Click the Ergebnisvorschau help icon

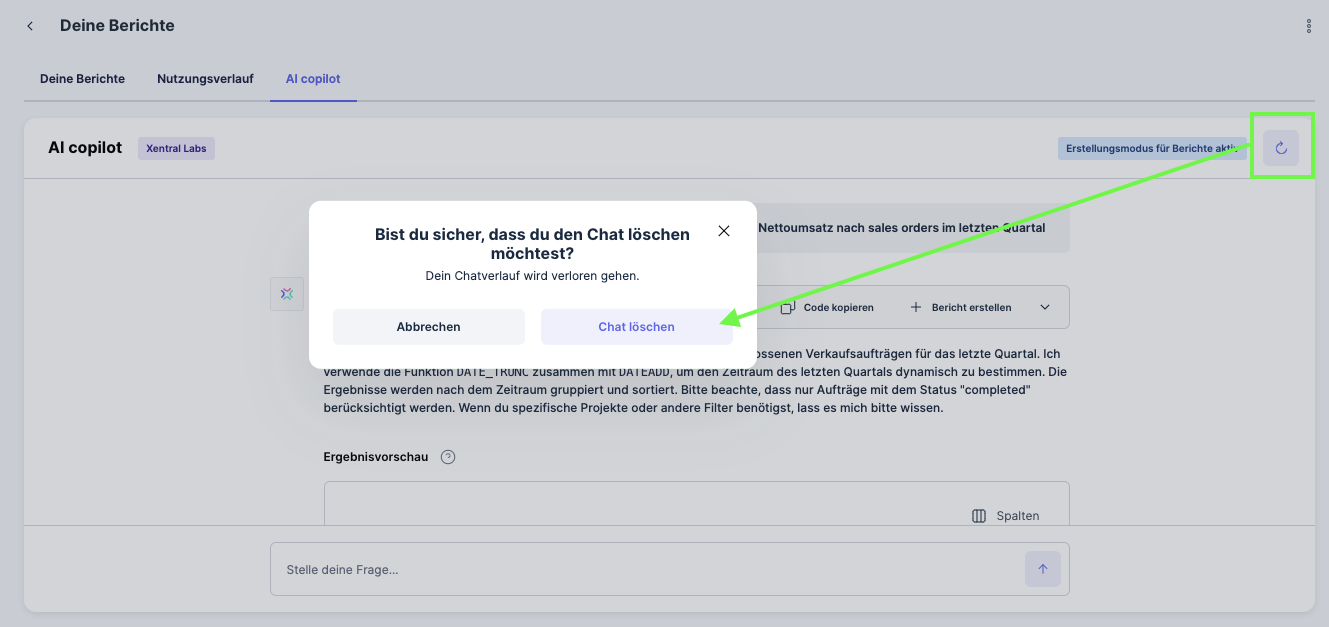click(x=448, y=457)
